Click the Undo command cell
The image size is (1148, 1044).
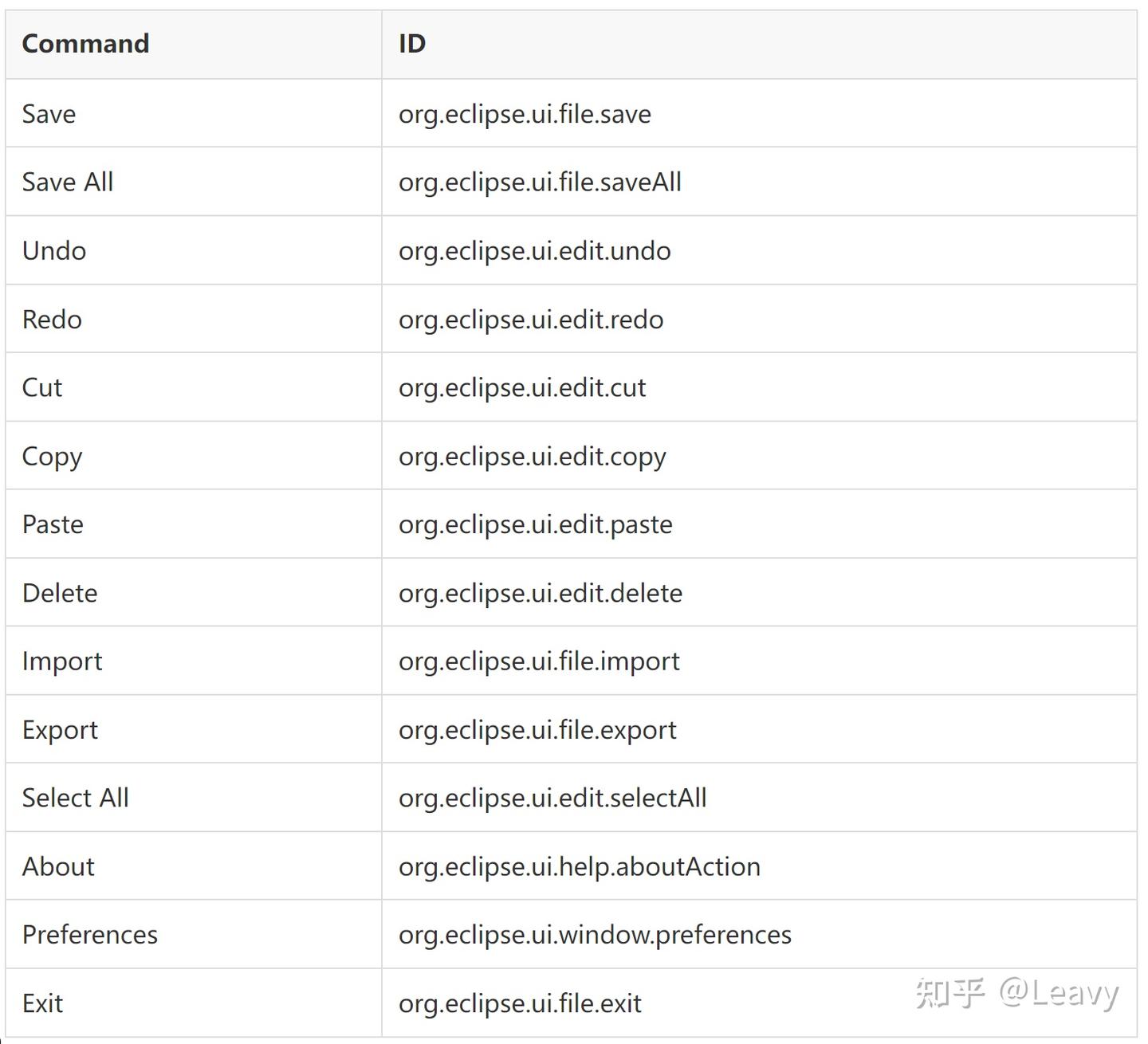(x=54, y=251)
